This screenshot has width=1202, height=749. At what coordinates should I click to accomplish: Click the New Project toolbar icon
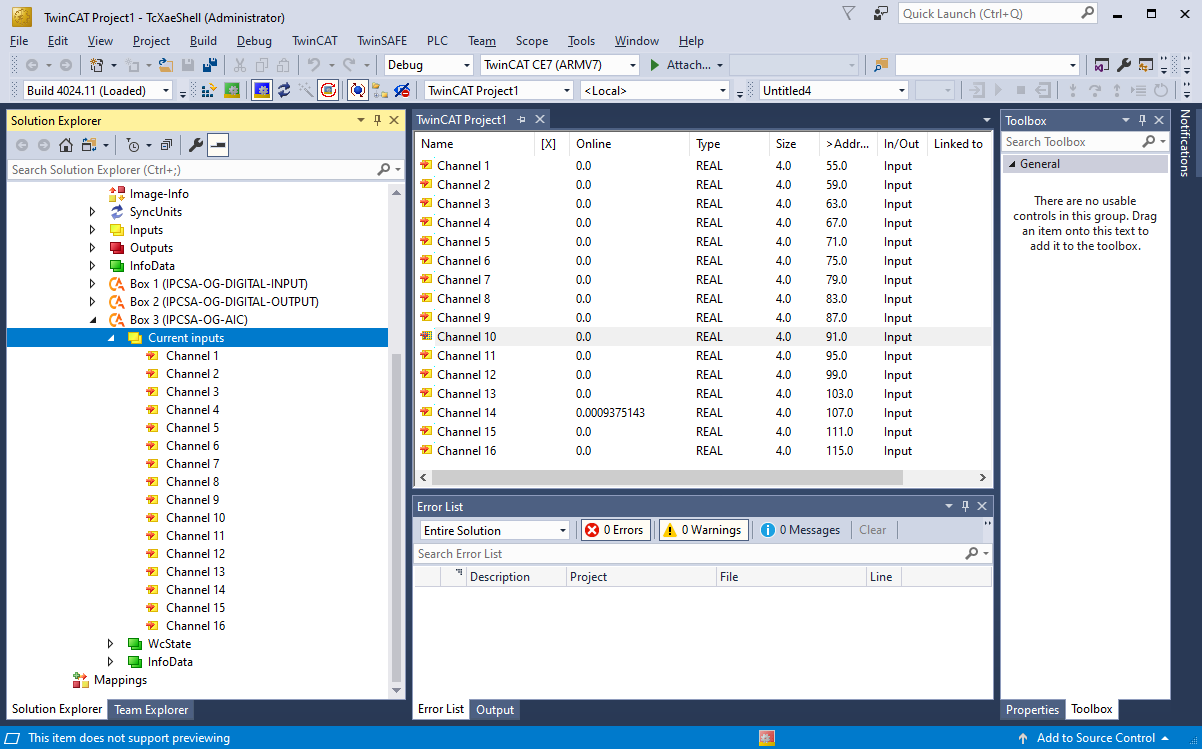point(96,65)
